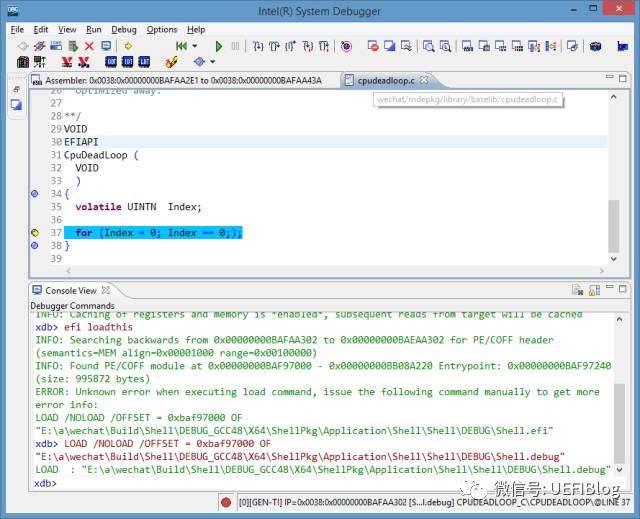The height and width of the screenshot is (519, 640).
Task: Close the cpudeadloop.c tab
Action: 424,80
